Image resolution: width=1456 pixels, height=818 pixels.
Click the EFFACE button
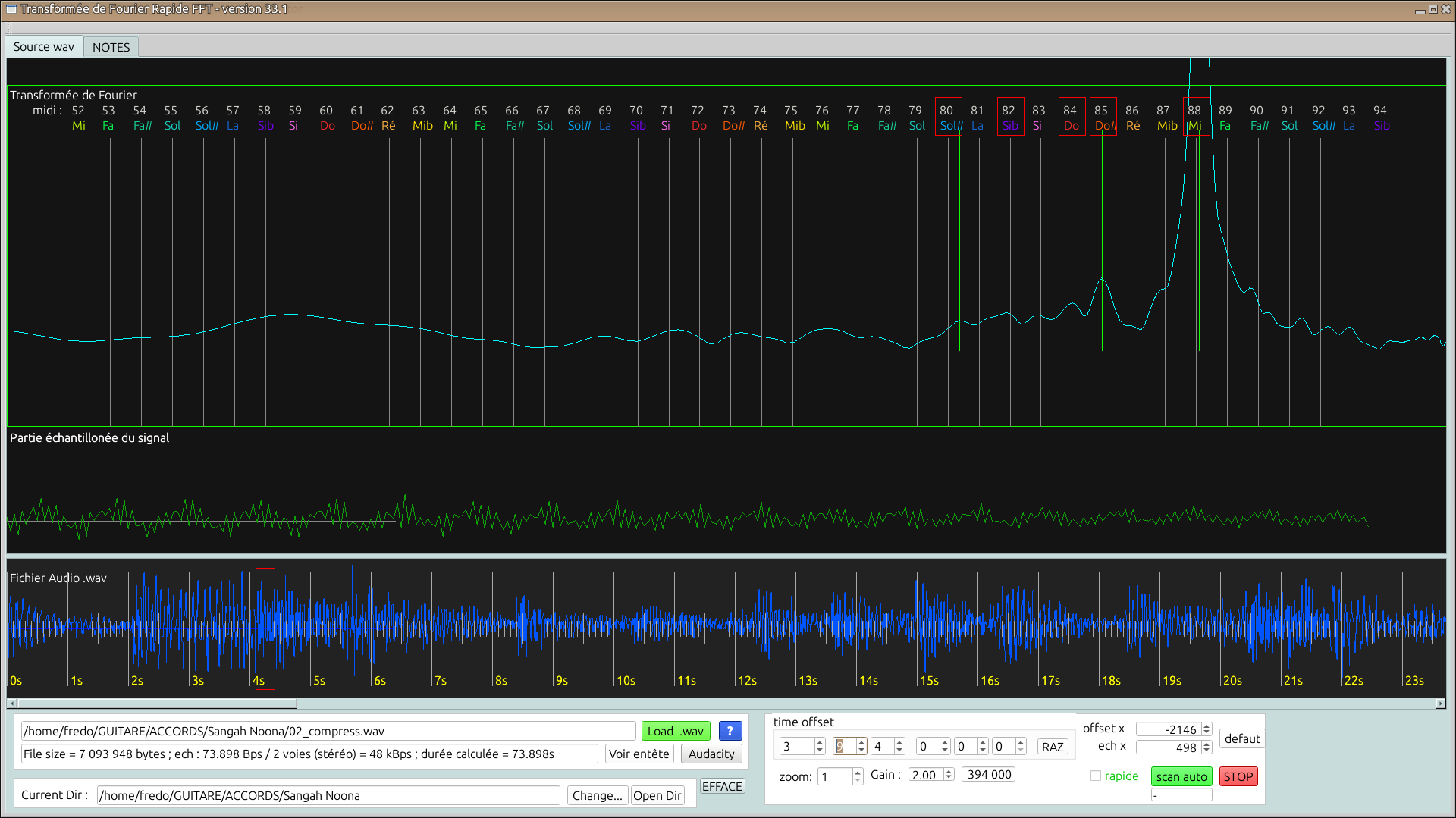click(722, 786)
